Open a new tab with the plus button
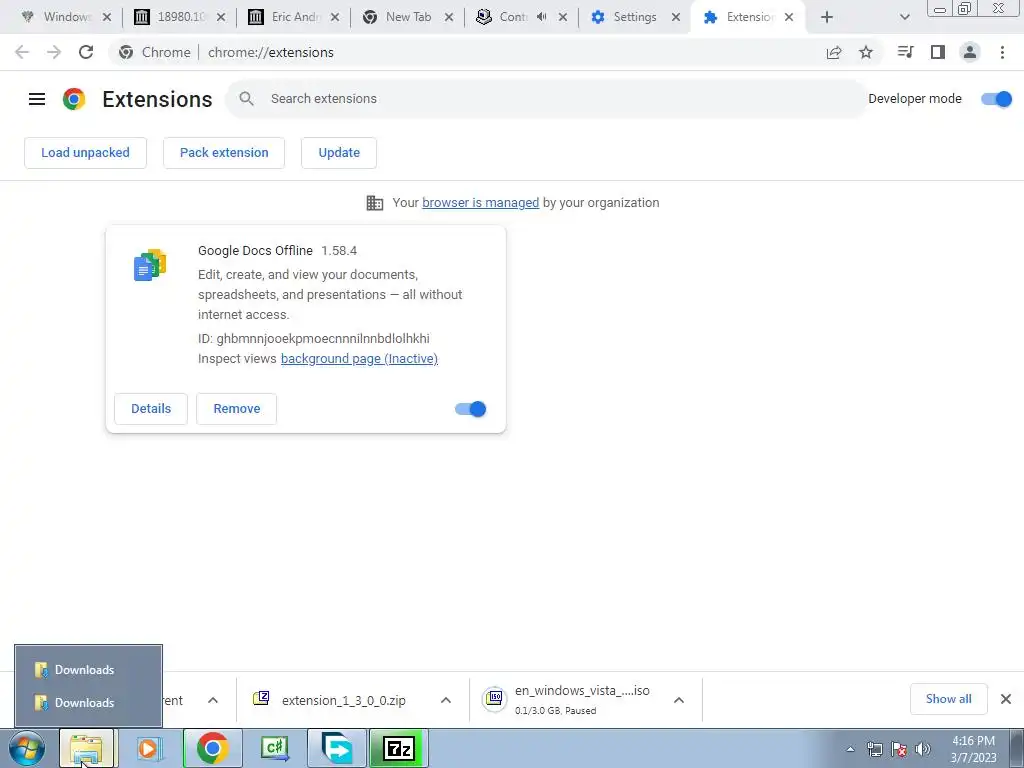 827,17
